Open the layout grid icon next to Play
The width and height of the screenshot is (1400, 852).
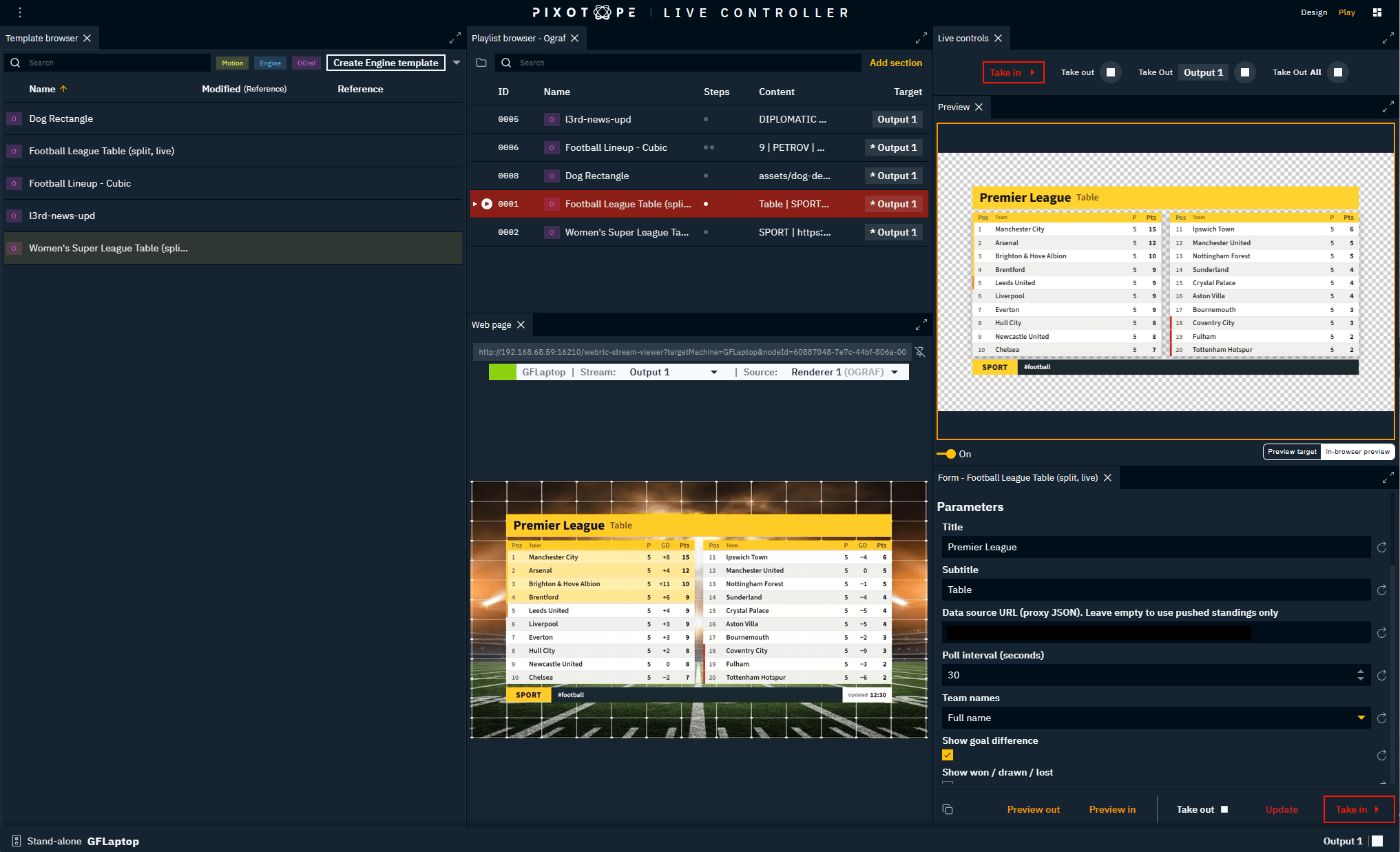point(1377,12)
